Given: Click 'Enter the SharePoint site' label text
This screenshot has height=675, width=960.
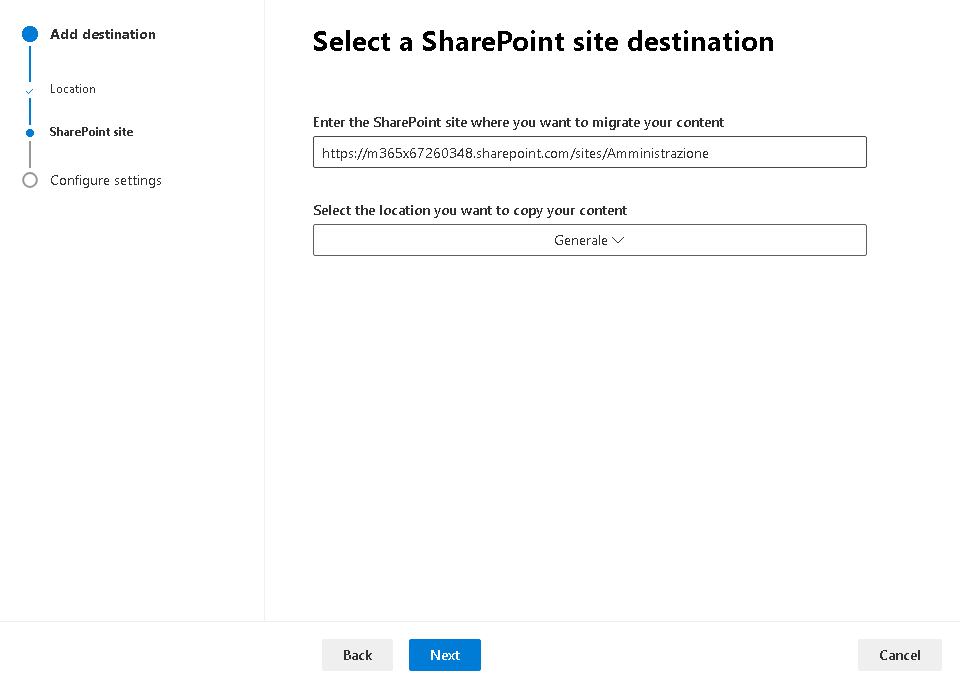Looking at the screenshot, I should tap(518, 122).
